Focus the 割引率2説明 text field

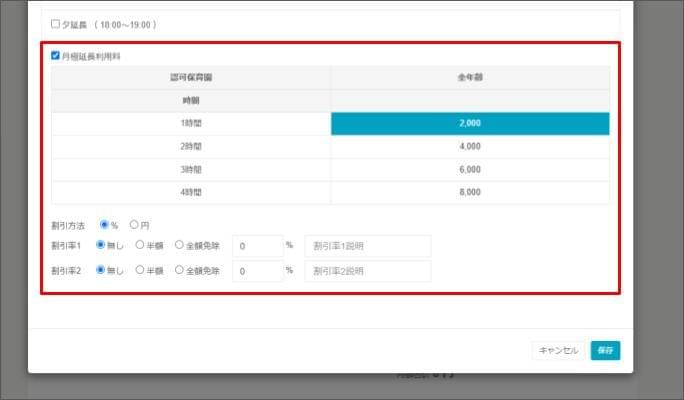pos(367,271)
